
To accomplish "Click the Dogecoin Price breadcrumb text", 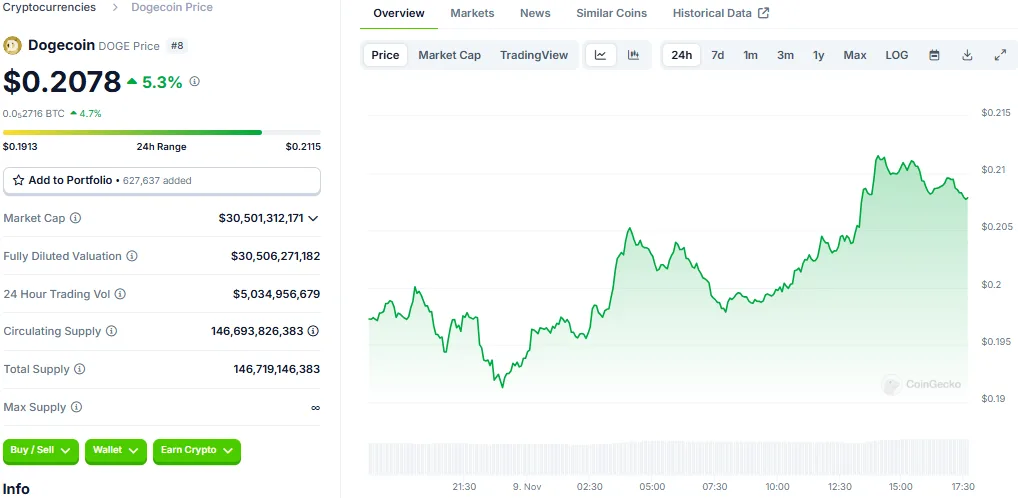I will tap(172, 8).
